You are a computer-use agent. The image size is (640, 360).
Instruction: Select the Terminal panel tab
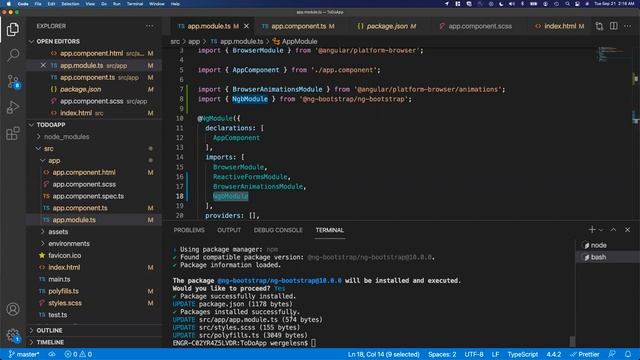(x=329, y=230)
